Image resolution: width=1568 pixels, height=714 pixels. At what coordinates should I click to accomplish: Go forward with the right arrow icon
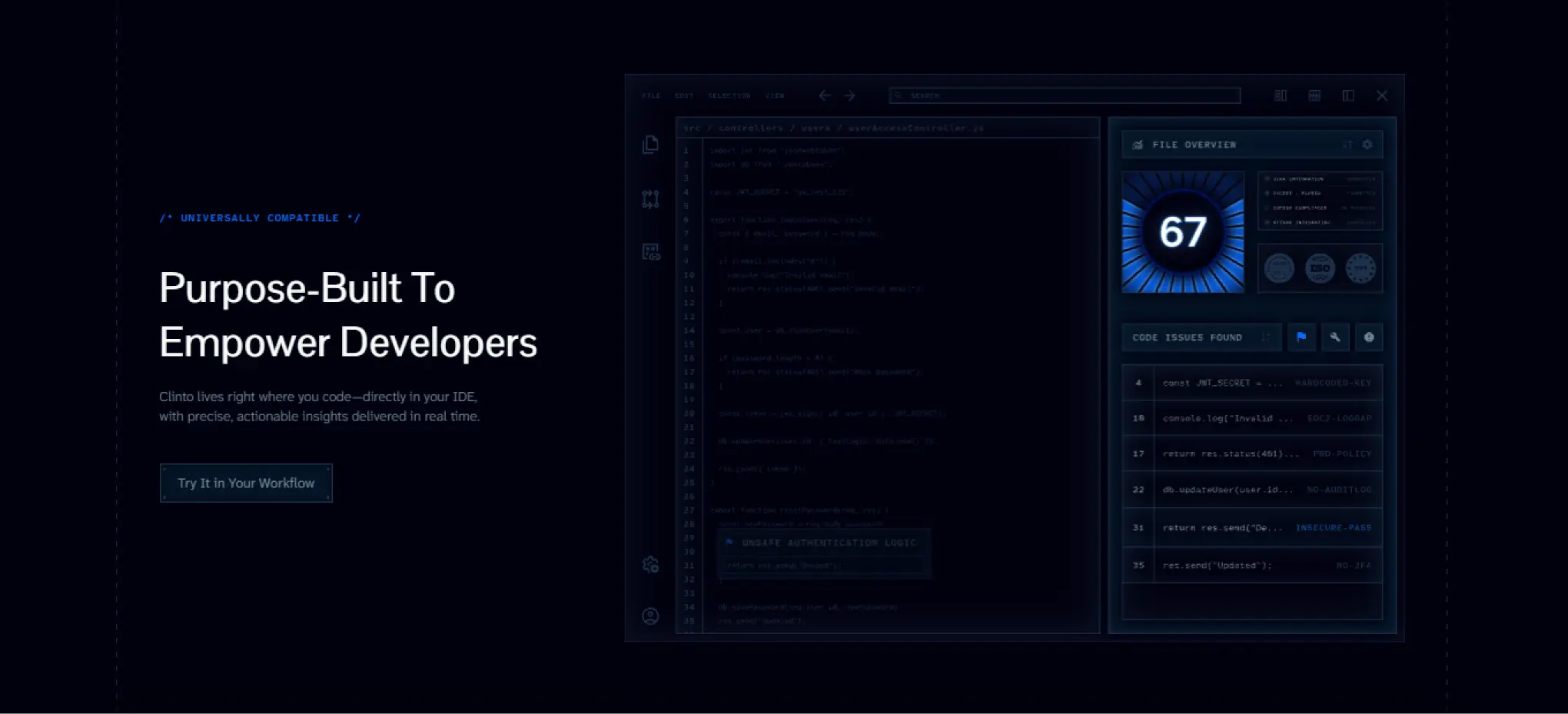click(x=850, y=96)
